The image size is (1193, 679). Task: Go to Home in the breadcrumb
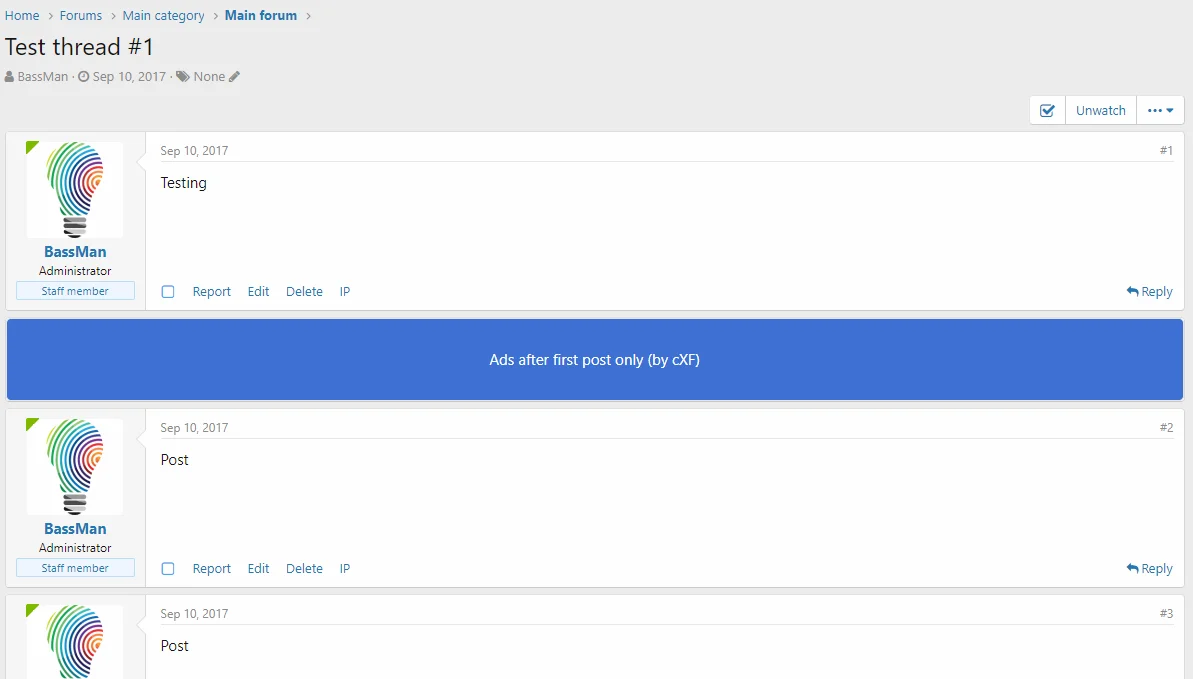(22, 16)
